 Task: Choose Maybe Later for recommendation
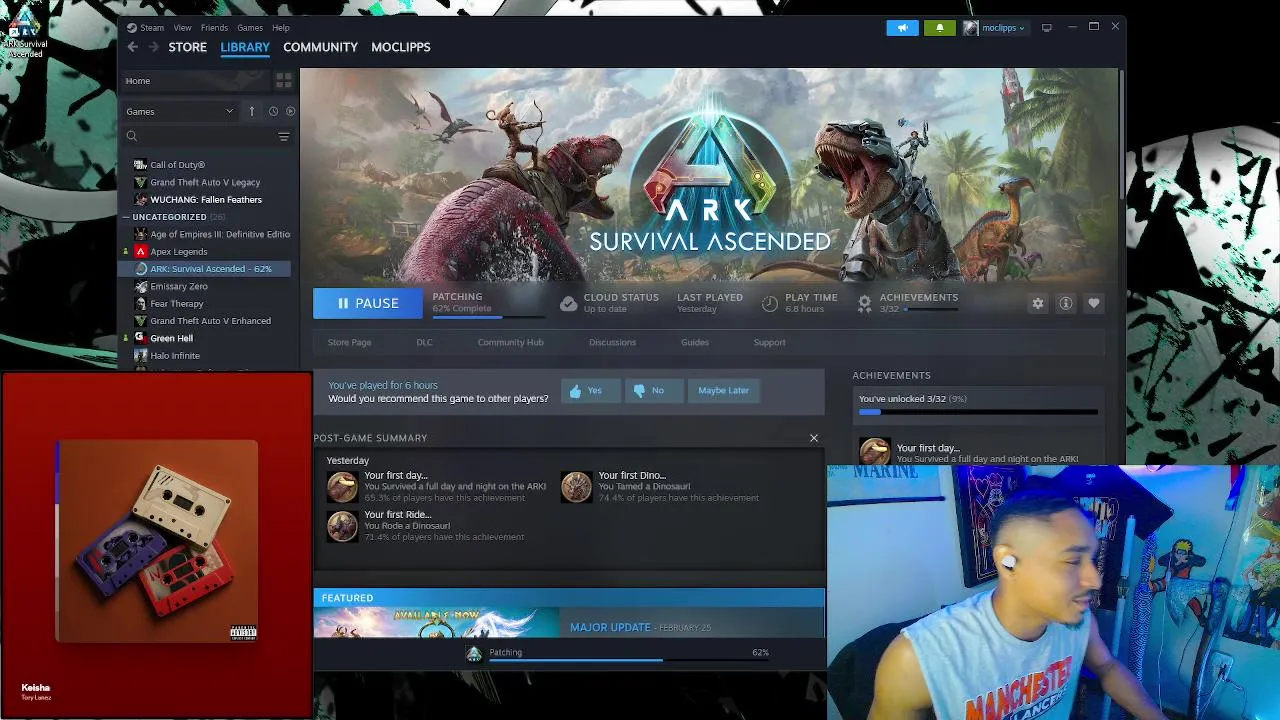(723, 391)
